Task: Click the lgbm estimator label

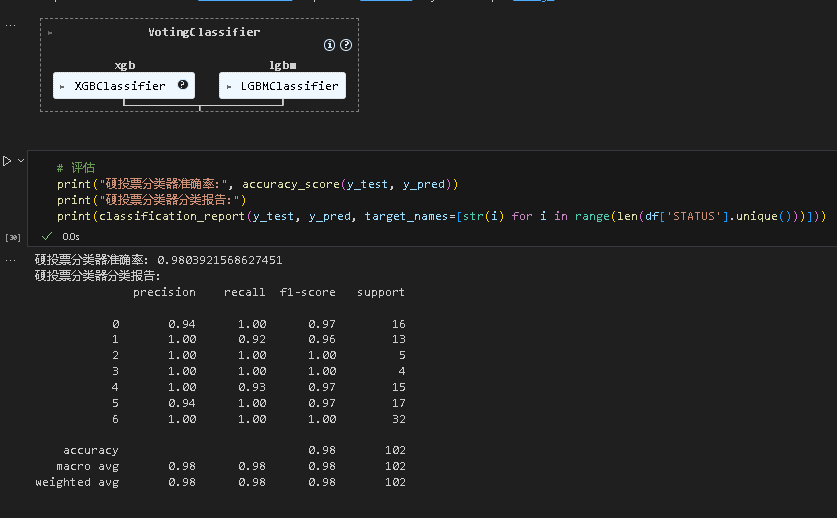Action: 282,65
